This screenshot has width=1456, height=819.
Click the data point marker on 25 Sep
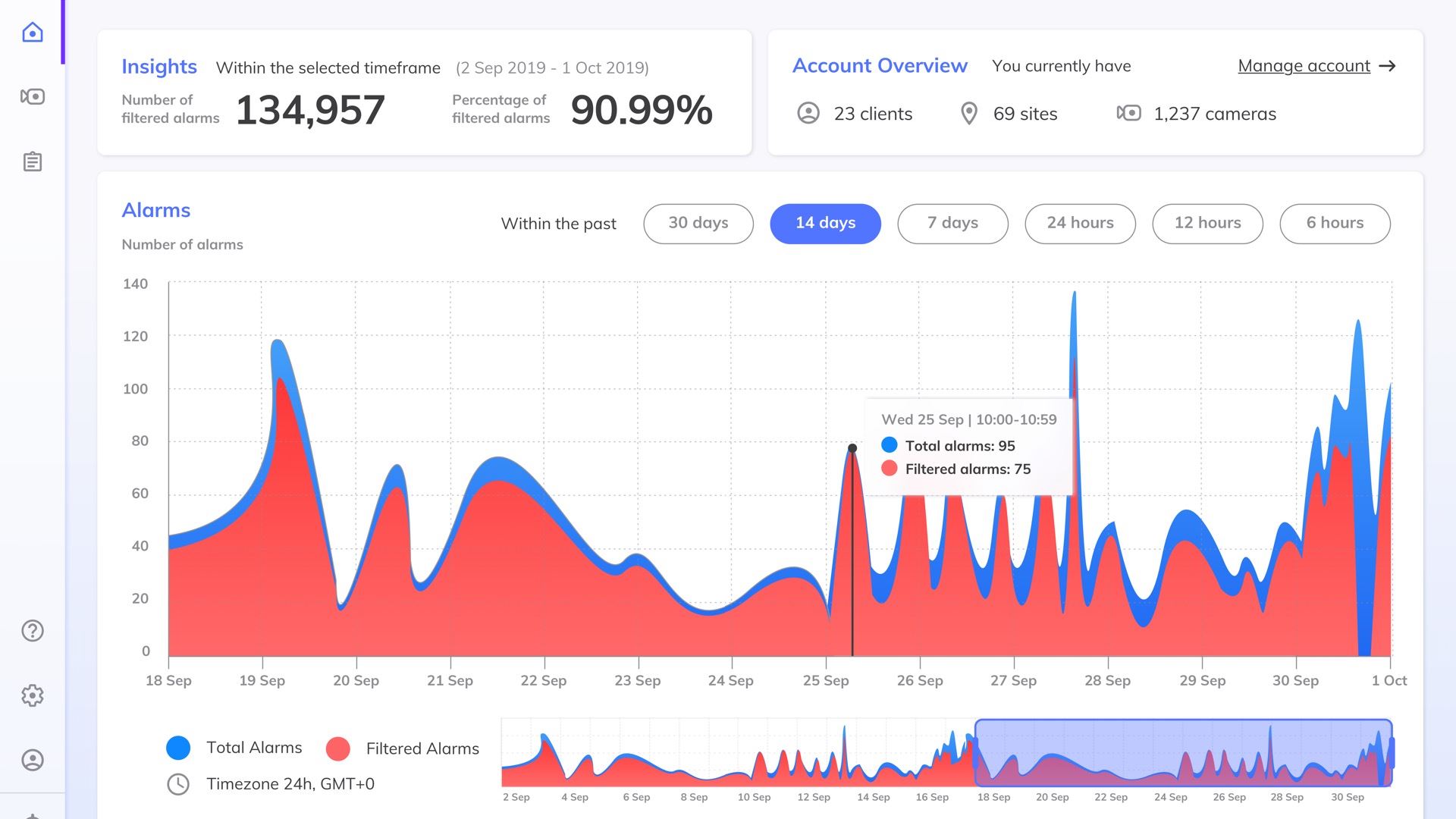[852, 448]
